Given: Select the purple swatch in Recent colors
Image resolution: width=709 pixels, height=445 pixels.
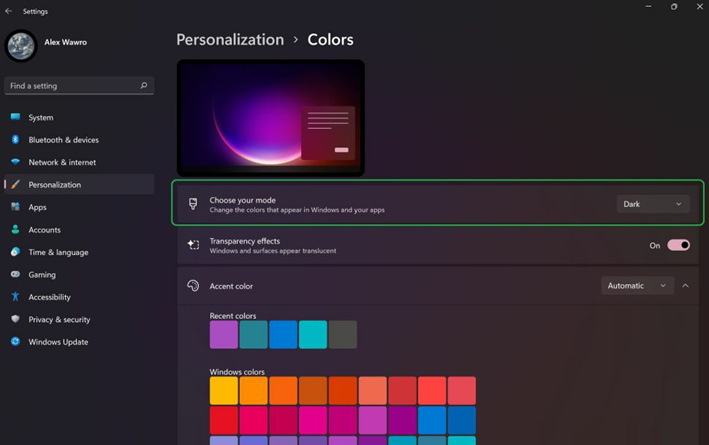Looking at the screenshot, I should (224, 335).
